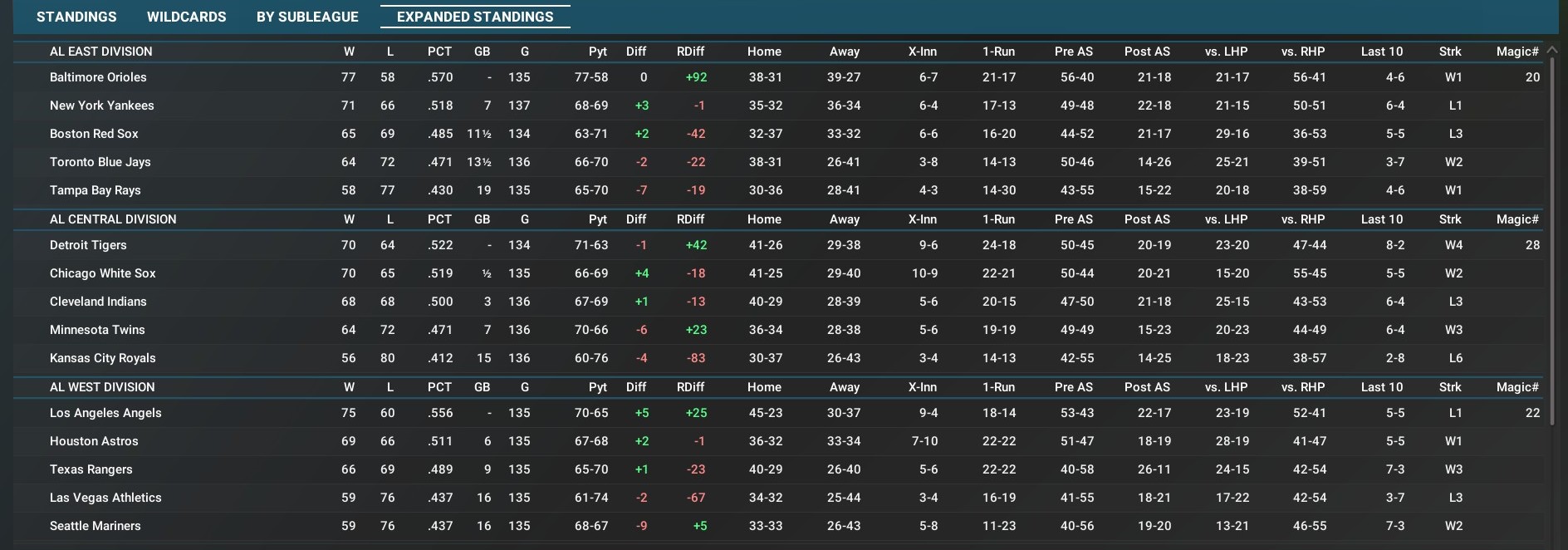Switch to the Standings tab
The height and width of the screenshot is (550, 1568).
(x=76, y=17)
